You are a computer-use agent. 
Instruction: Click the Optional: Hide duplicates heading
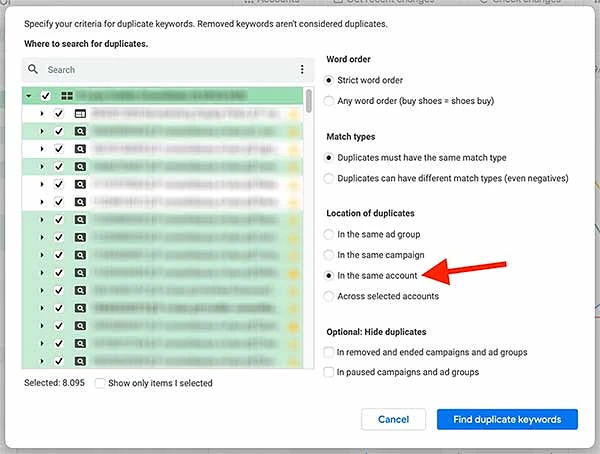click(x=376, y=332)
